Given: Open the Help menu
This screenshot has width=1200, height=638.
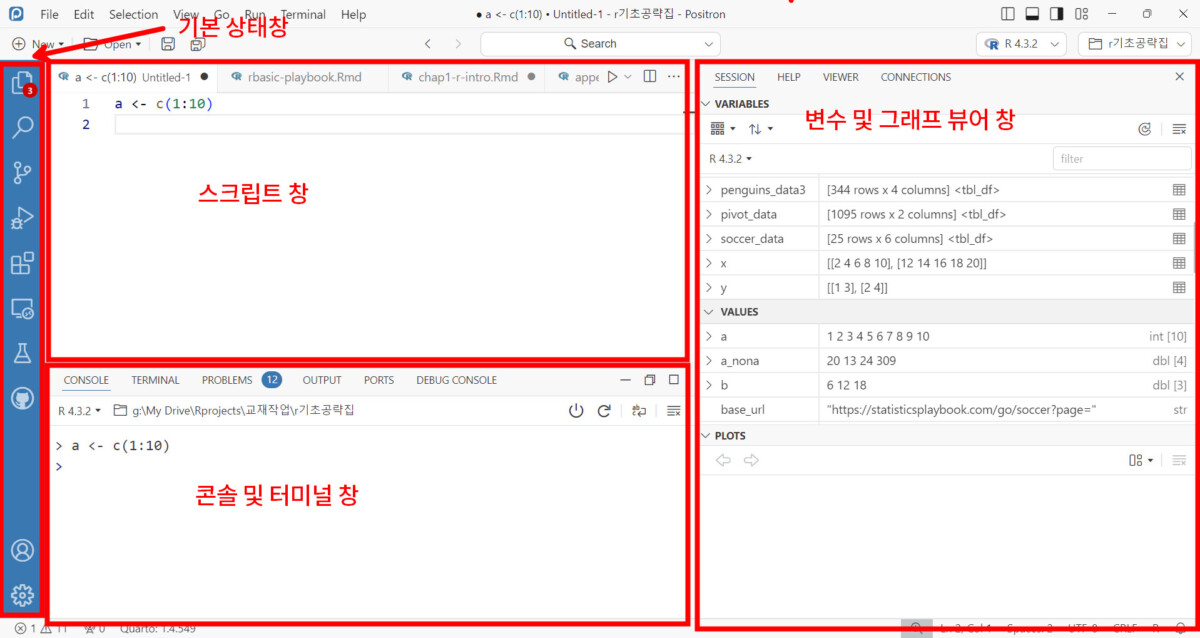Looking at the screenshot, I should click(353, 14).
